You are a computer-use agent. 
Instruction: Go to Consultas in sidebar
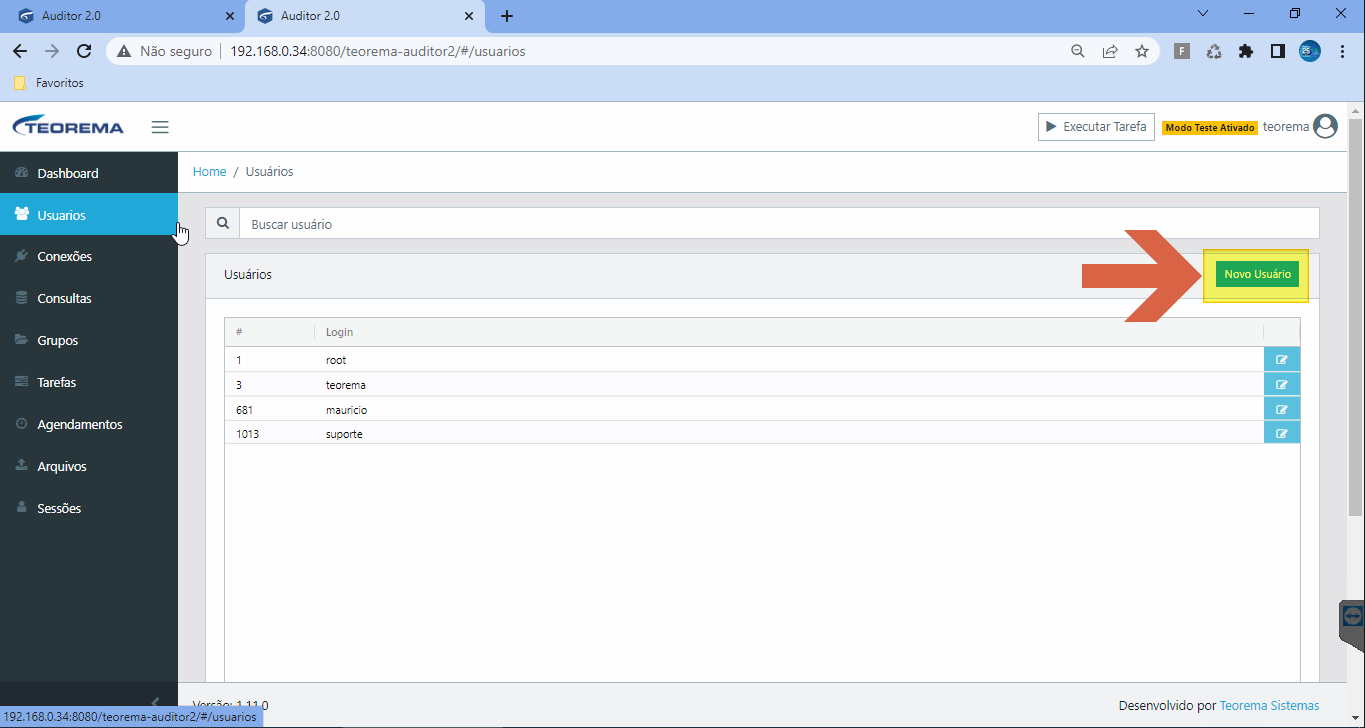pyautogui.click(x=89, y=299)
